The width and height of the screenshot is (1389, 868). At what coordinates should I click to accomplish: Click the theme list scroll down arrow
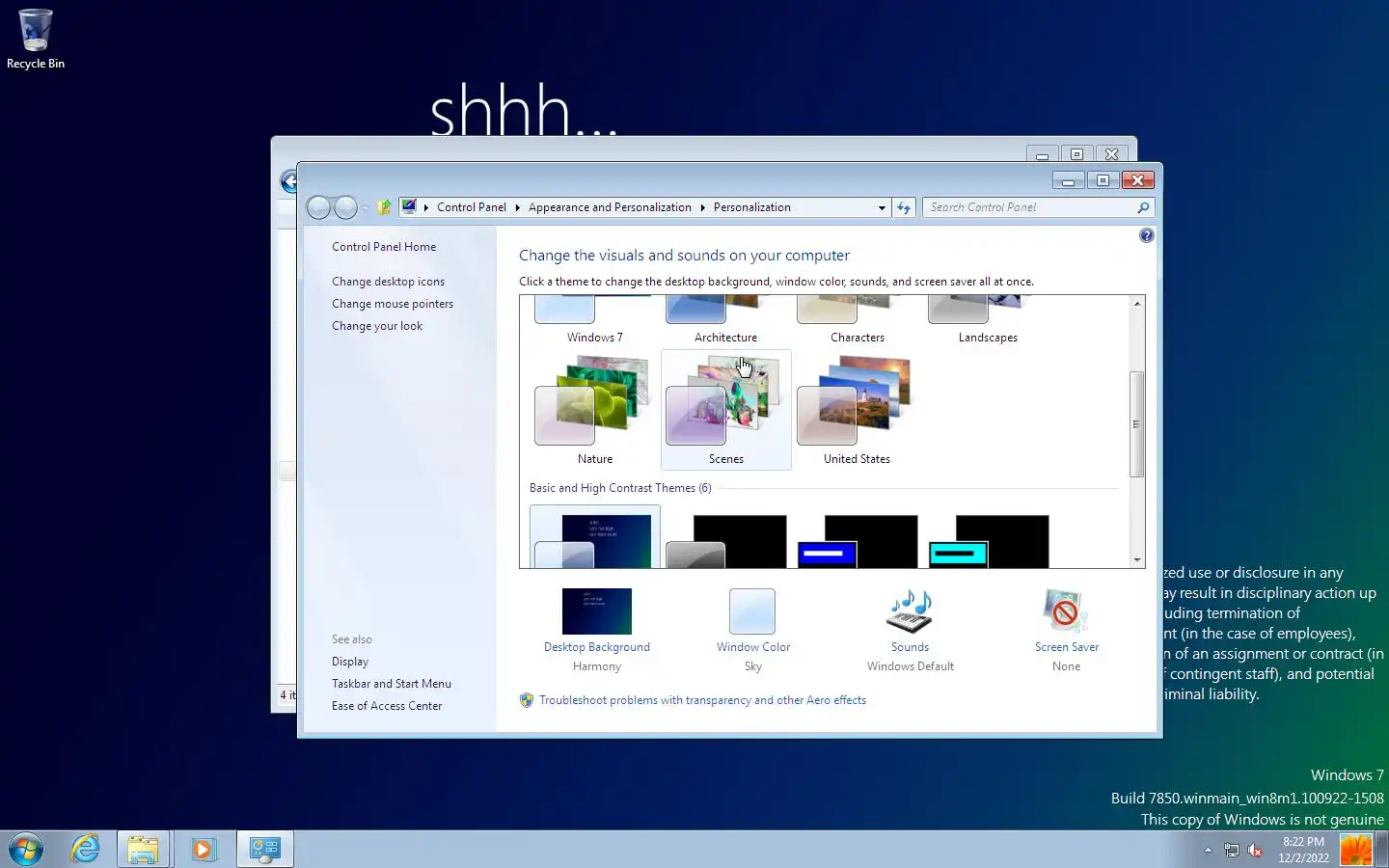pyautogui.click(x=1137, y=559)
